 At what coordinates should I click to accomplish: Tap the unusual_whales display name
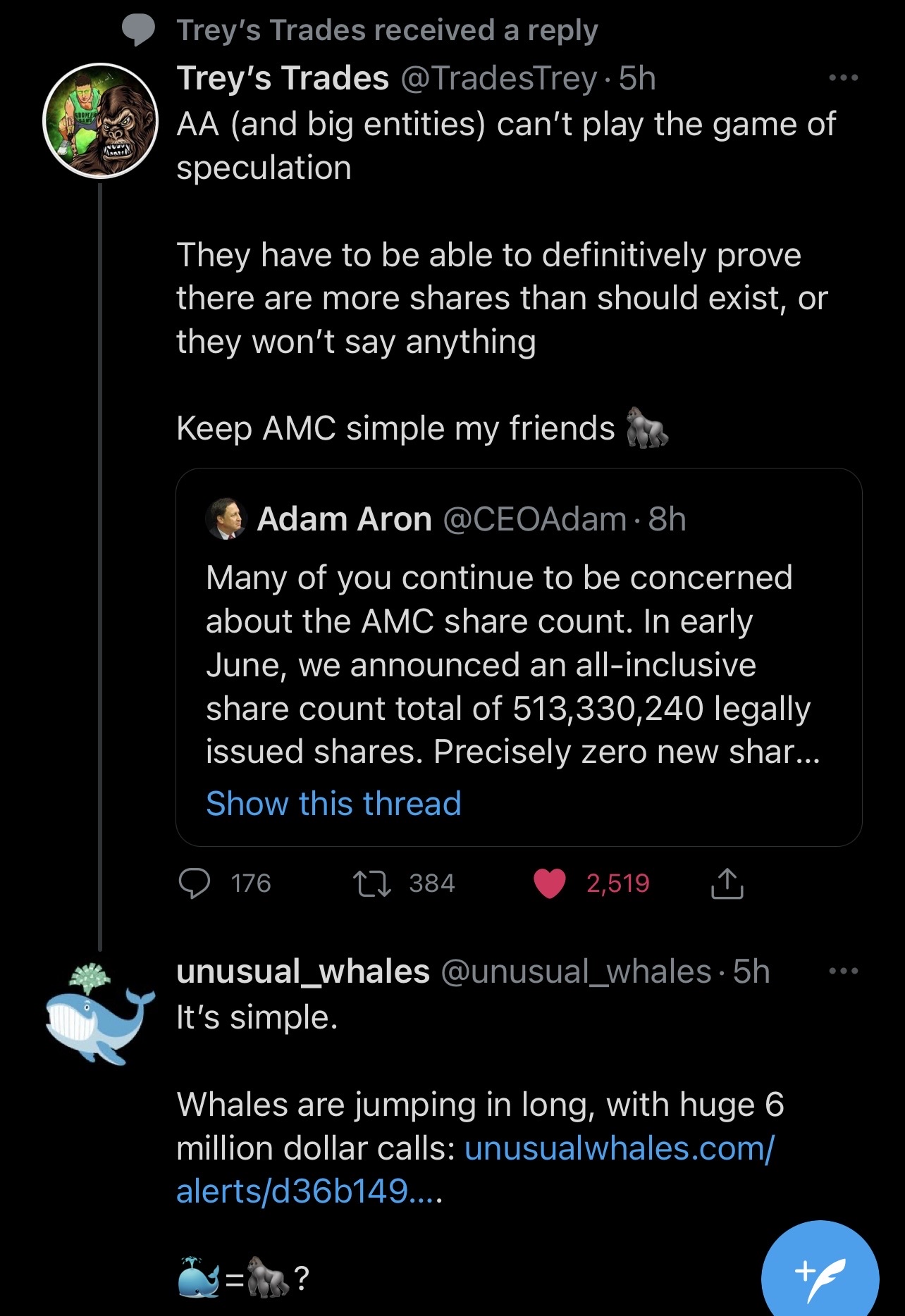click(x=303, y=972)
